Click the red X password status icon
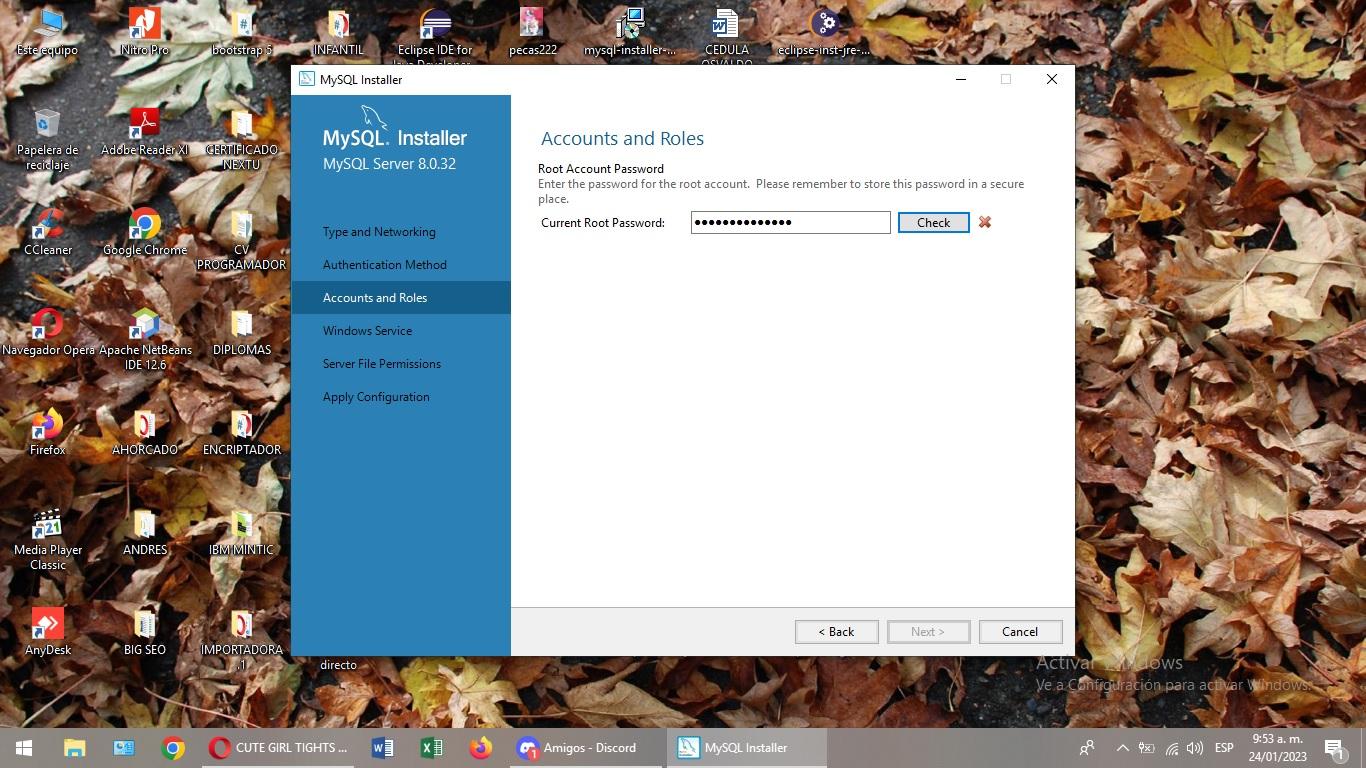 pyautogui.click(x=985, y=222)
